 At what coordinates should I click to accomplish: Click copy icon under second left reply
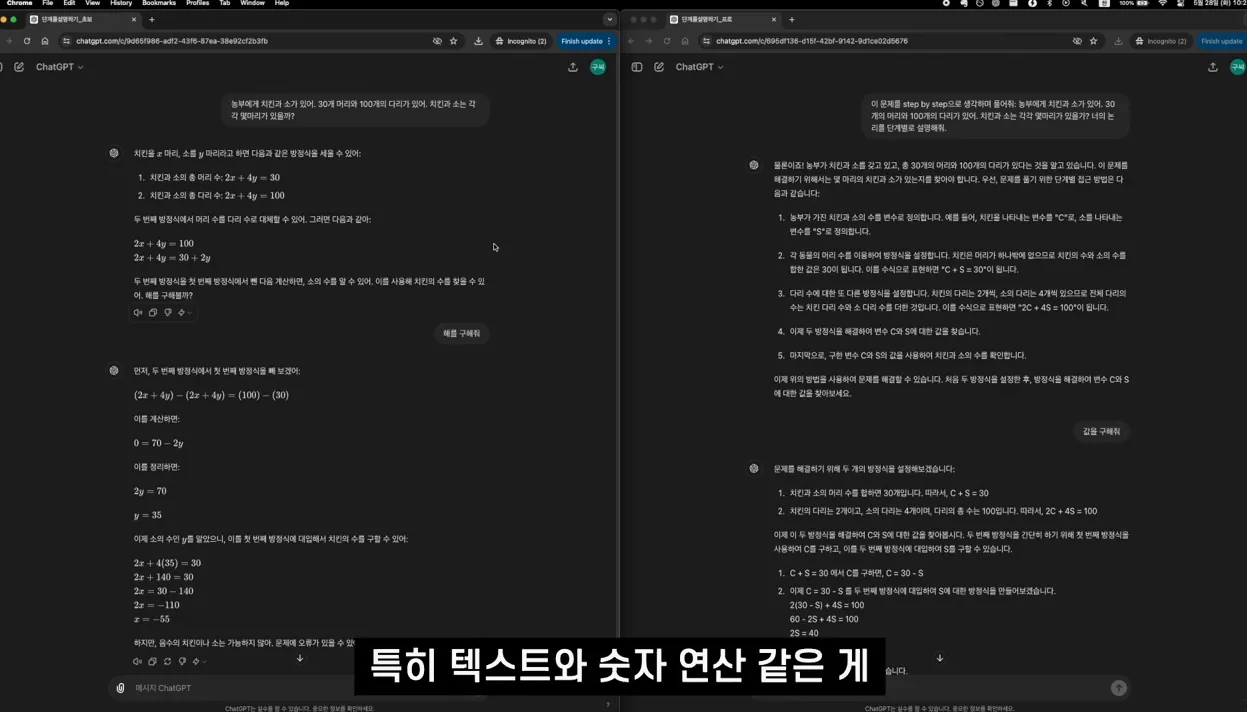click(153, 661)
